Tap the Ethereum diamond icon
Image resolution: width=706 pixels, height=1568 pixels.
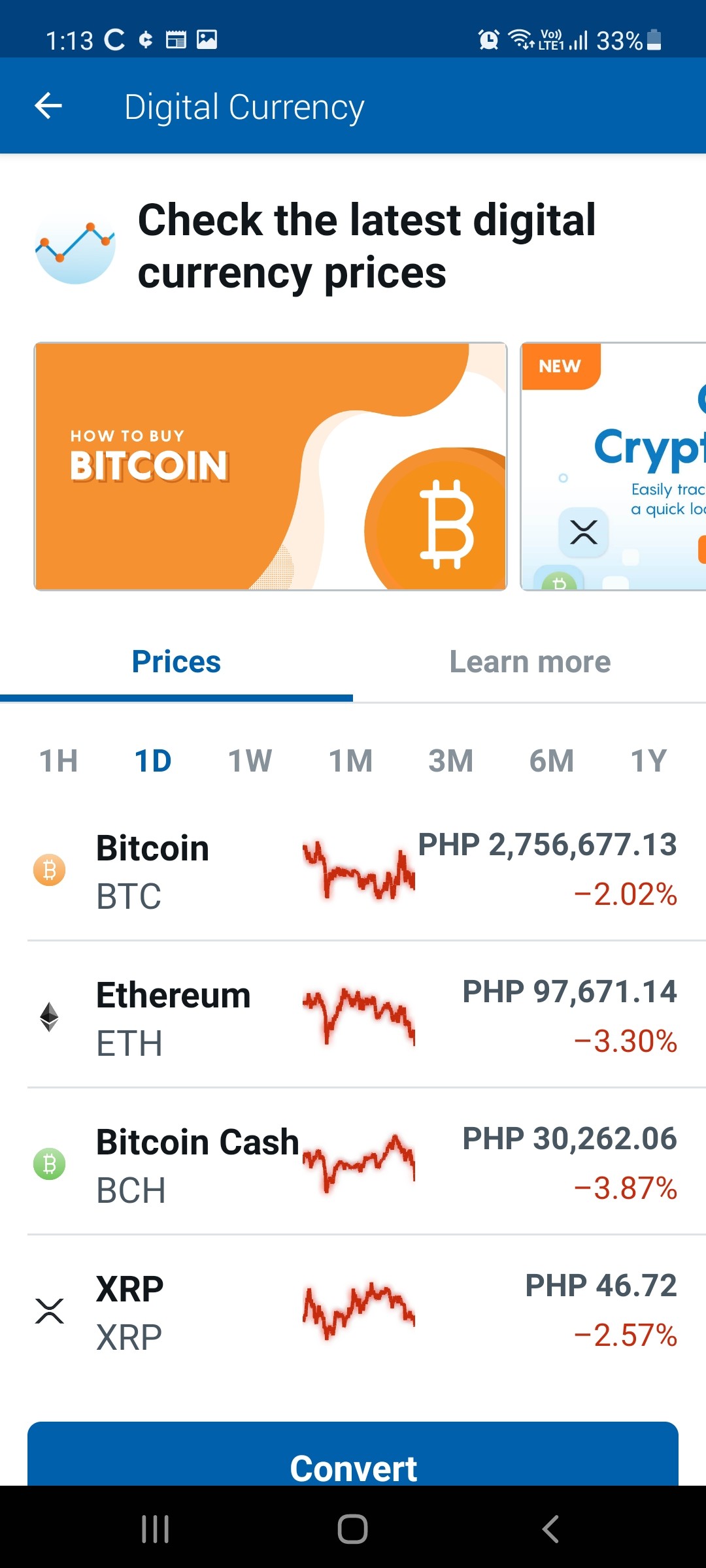[50, 1017]
